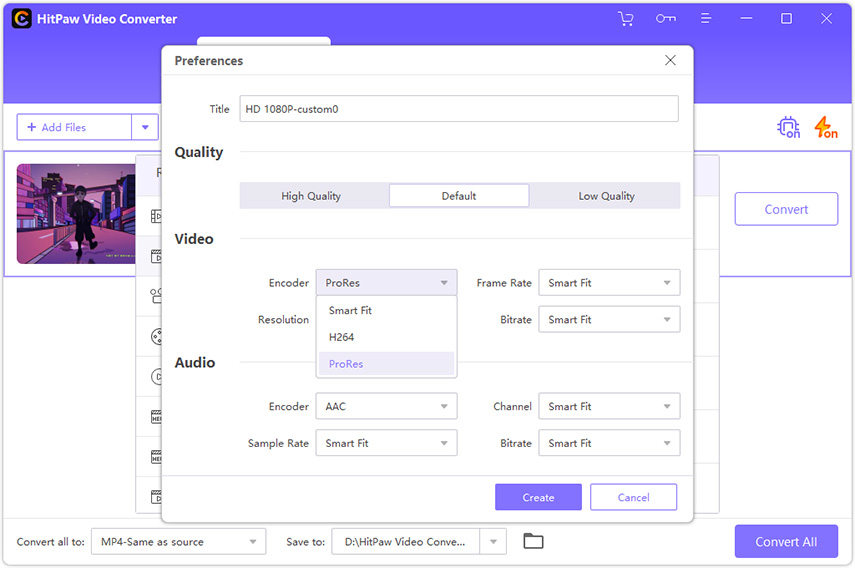Screen dimensions: 855x568
Task: Expand the Save to path dropdown arrow
Action: point(493,541)
